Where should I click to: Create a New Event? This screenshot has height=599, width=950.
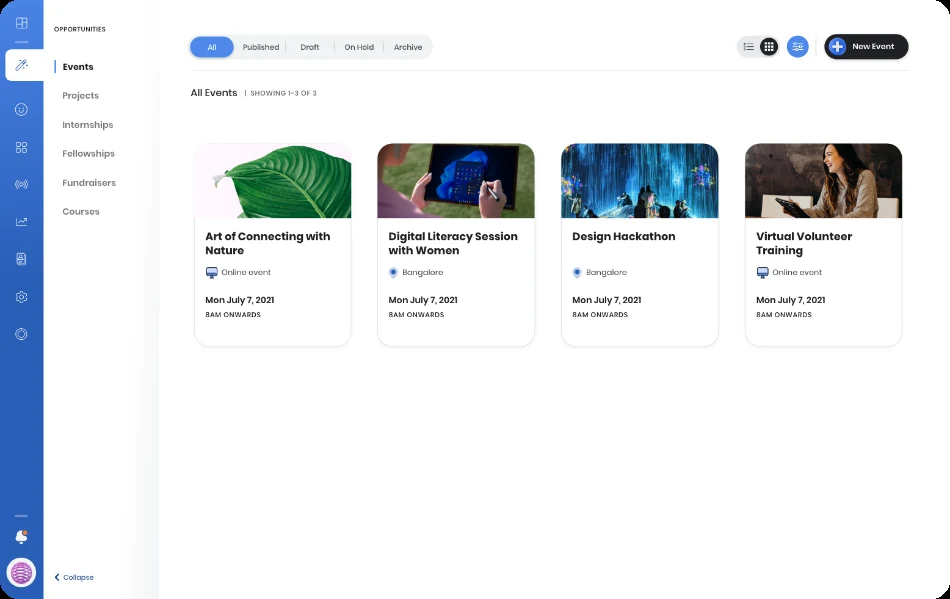[866, 47]
